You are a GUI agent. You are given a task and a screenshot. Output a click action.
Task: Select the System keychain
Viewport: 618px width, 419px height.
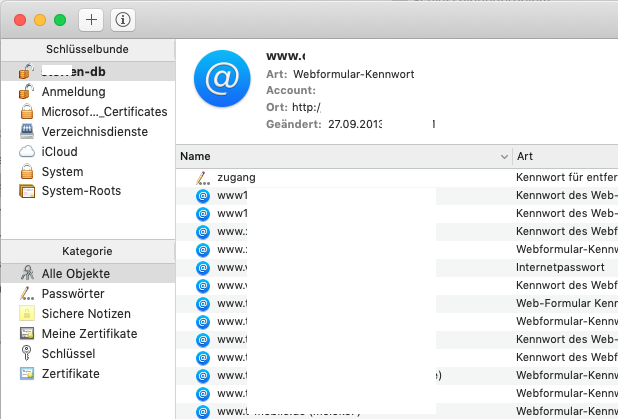(x=88, y=171)
